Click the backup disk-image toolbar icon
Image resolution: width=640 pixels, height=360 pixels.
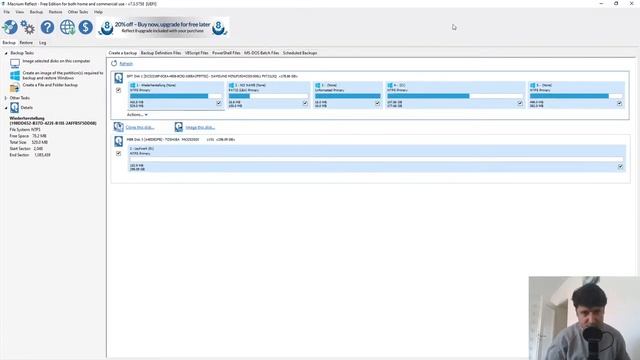tap(10, 27)
